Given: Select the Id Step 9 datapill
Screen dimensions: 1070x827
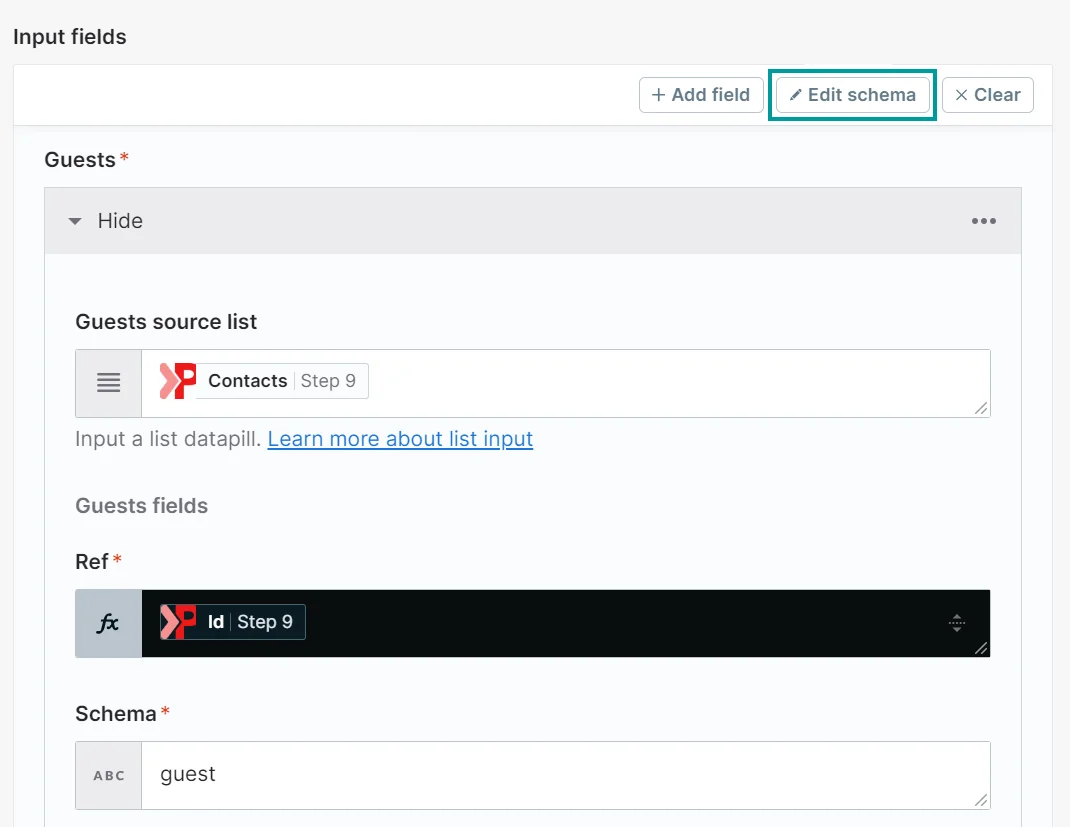Looking at the screenshot, I should [233, 622].
